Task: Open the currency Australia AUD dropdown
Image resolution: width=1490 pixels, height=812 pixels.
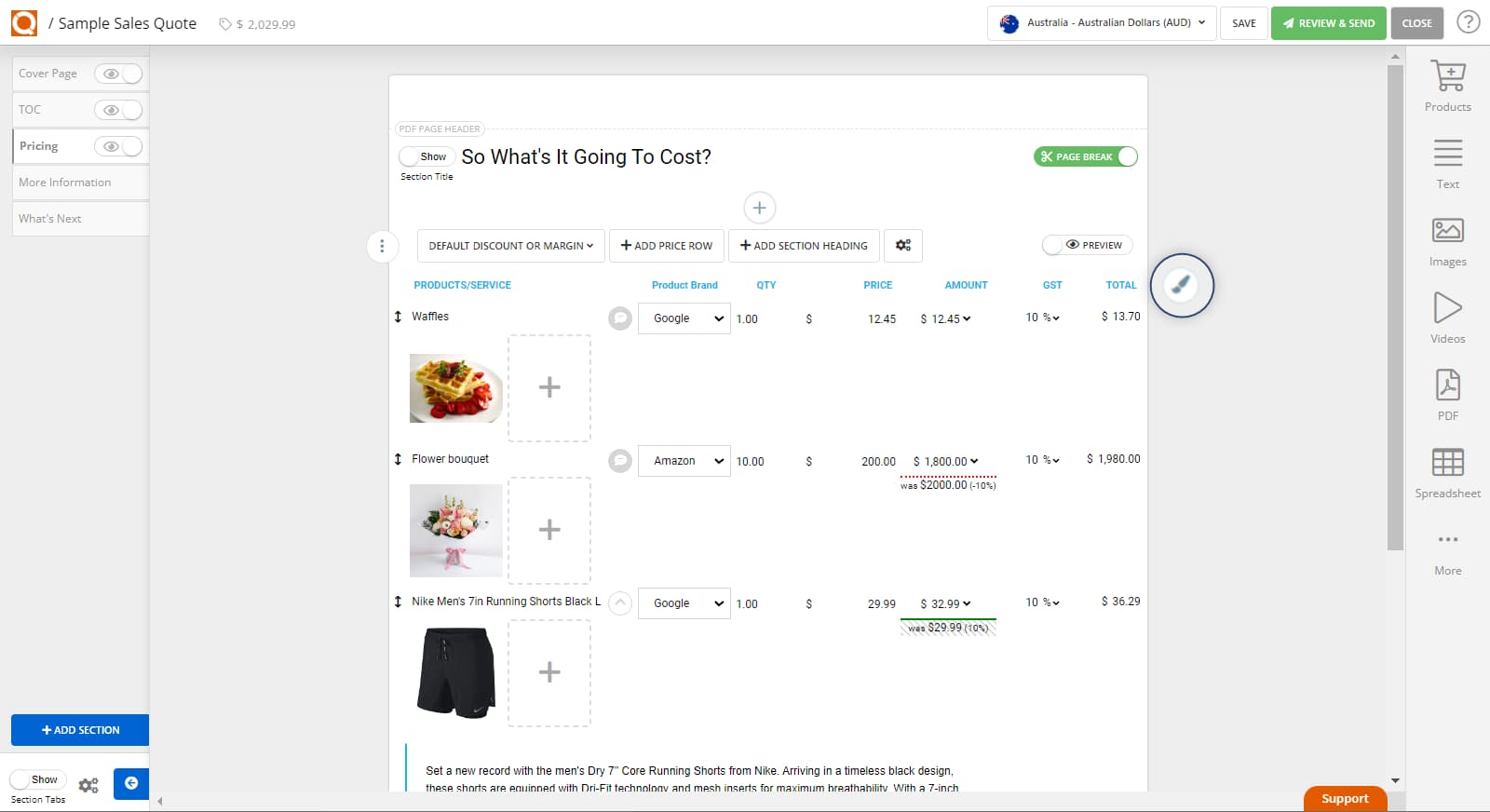Action: 1102,22
